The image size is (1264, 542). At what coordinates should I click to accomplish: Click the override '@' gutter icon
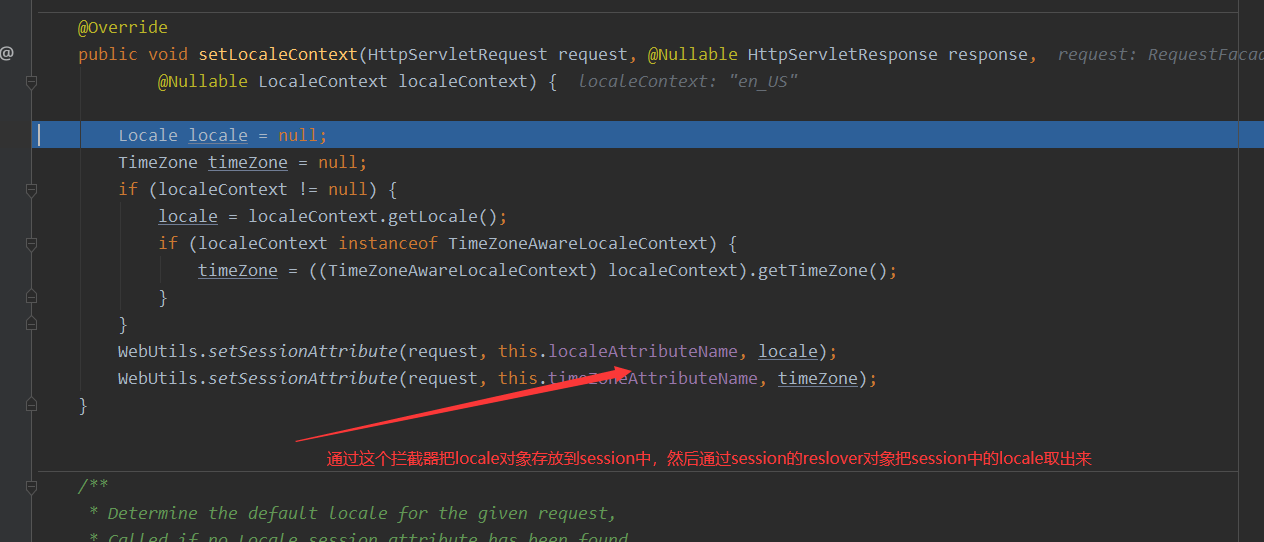7,54
